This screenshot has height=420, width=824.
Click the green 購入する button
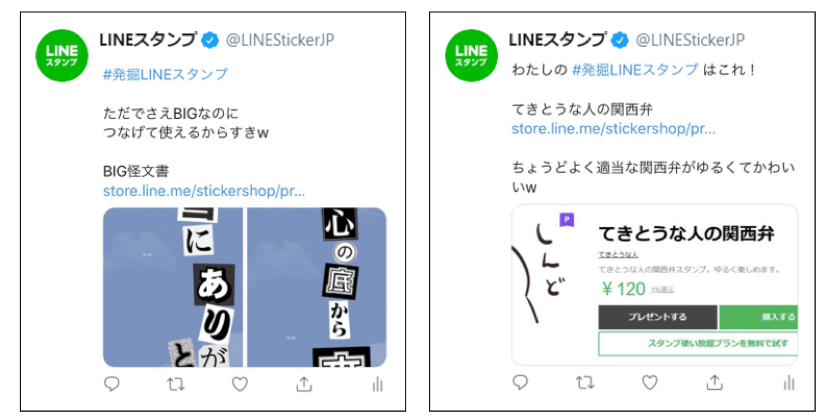pyautogui.click(x=758, y=317)
